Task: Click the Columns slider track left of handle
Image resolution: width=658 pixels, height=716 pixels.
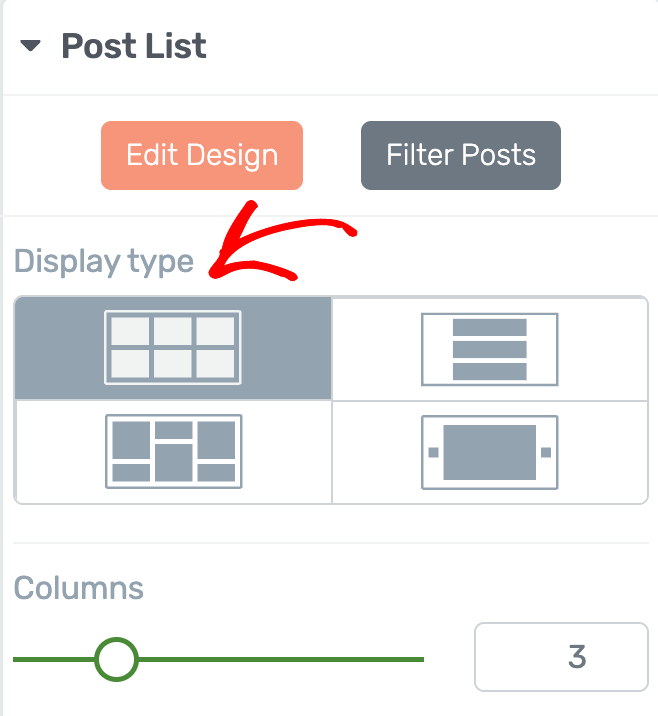Action: [x=54, y=659]
